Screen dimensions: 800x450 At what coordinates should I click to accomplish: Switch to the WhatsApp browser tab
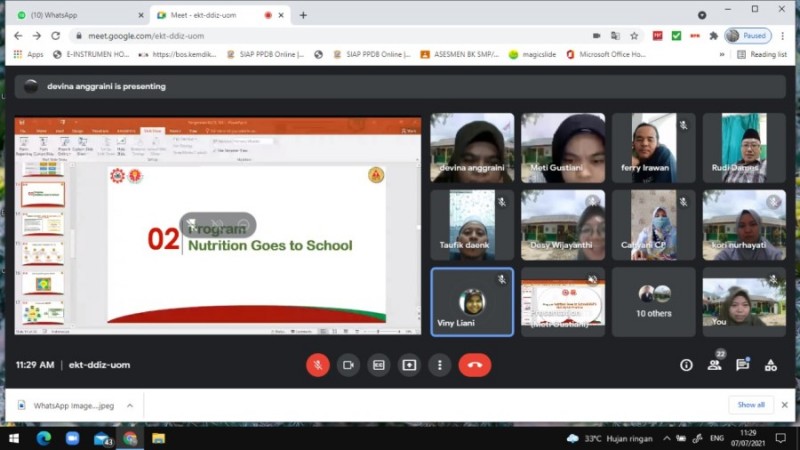click(x=73, y=15)
